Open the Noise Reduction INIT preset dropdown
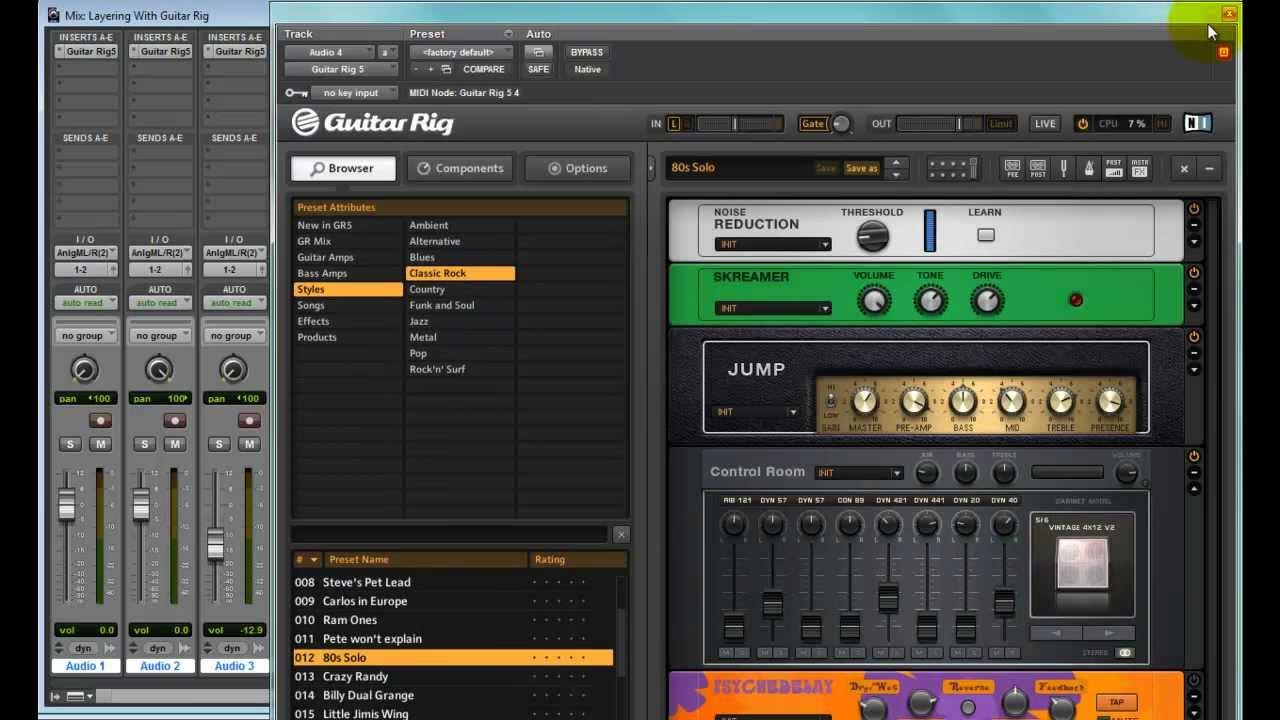1280x720 pixels. coord(772,245)
